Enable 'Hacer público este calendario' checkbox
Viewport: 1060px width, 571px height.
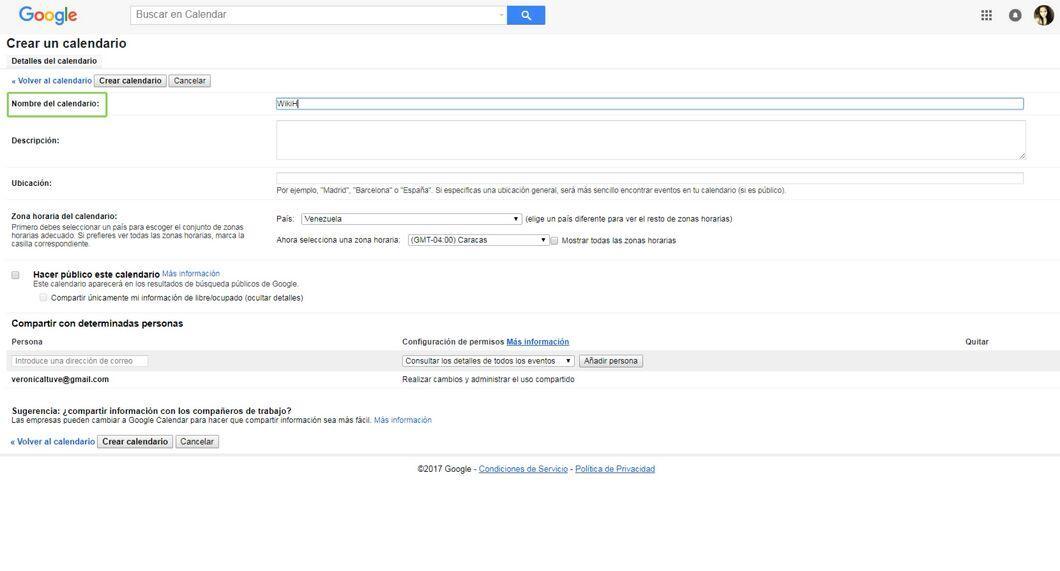(x=16, y=275)
